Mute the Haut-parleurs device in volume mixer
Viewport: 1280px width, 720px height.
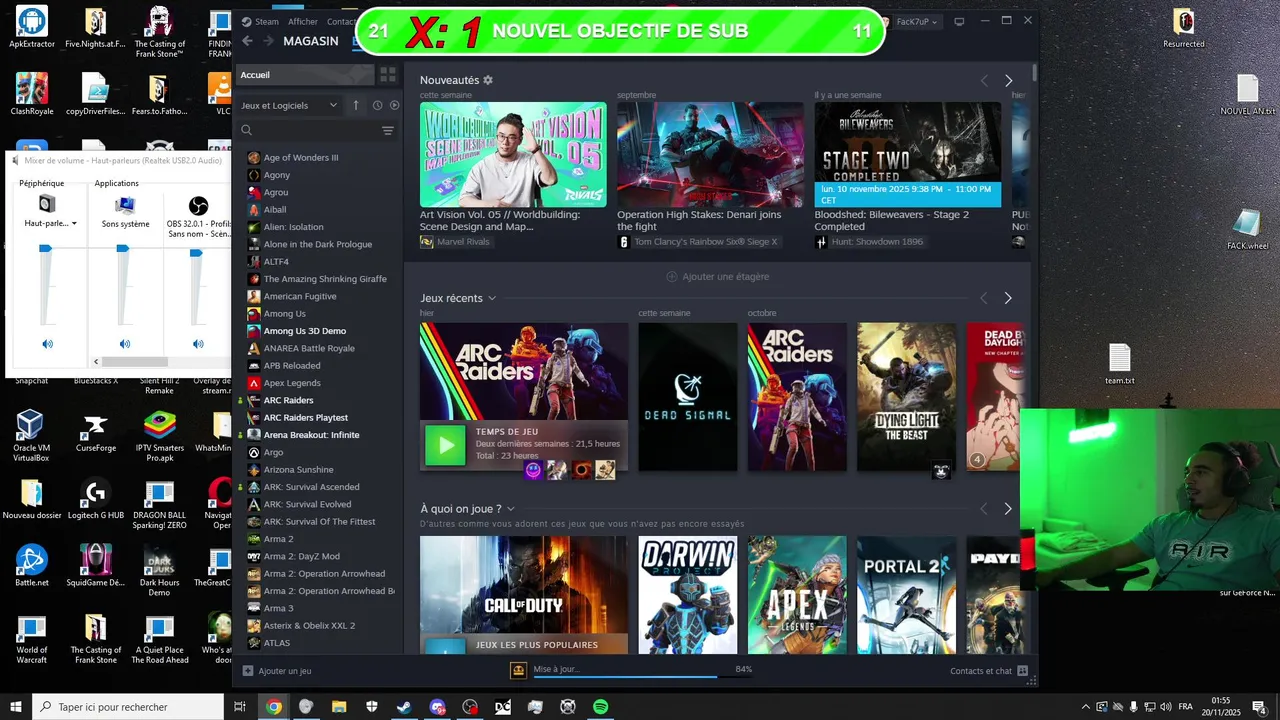point(47,344)
